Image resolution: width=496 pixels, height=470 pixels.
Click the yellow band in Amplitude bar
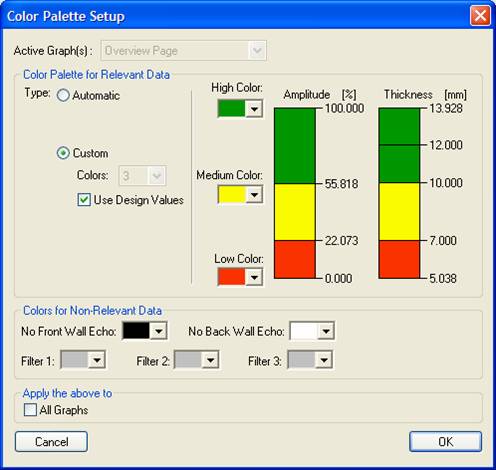pos(295,212)
